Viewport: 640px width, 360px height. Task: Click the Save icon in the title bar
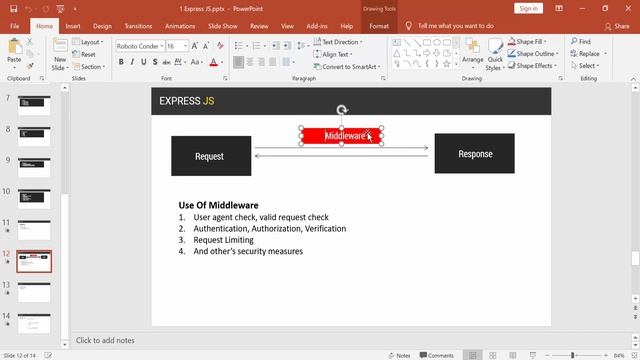point(13,9)
